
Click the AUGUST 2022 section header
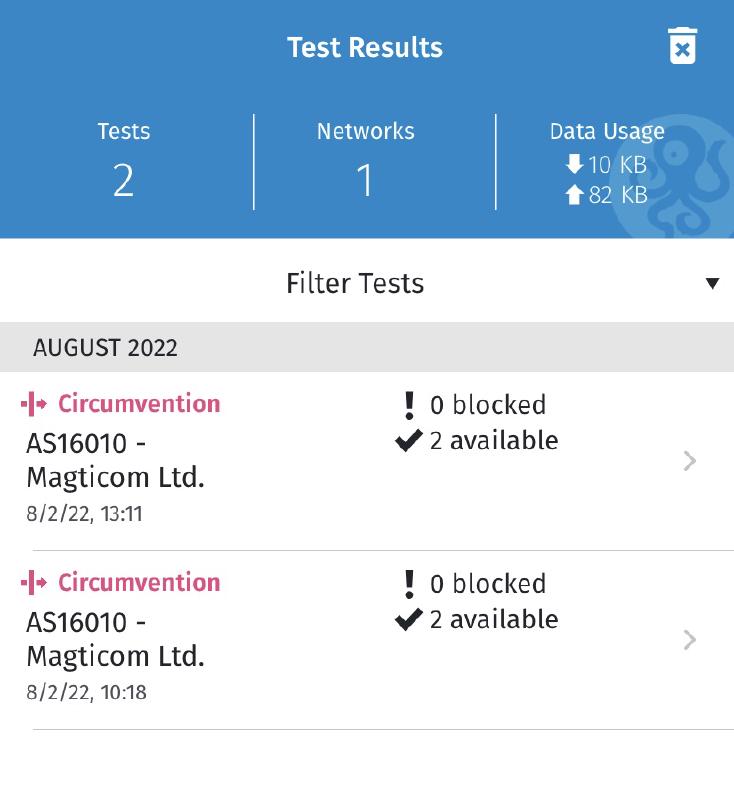[x=105, y=348]
